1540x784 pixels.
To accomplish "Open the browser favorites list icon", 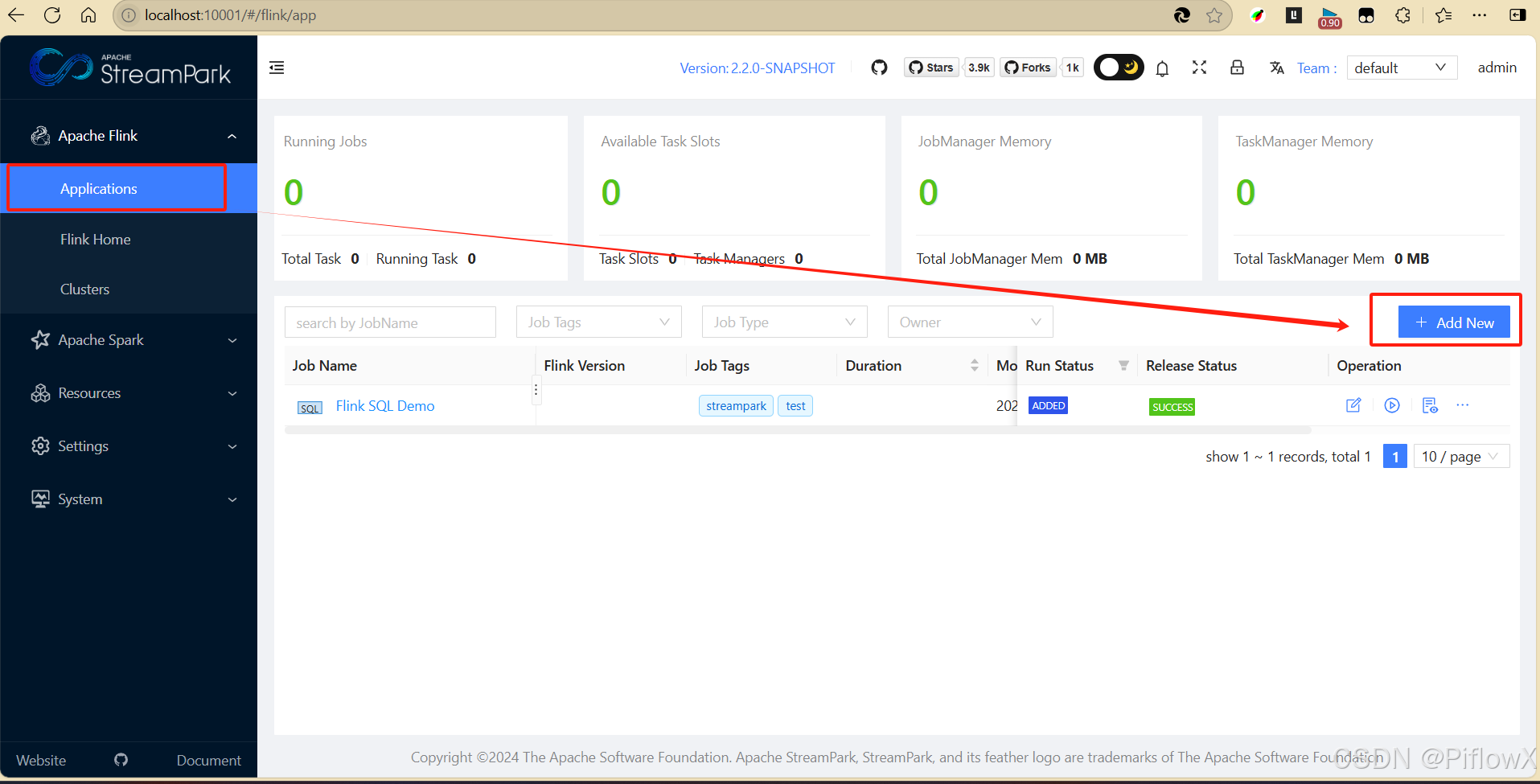I will pyautogui.click(x=1443, y=15).
